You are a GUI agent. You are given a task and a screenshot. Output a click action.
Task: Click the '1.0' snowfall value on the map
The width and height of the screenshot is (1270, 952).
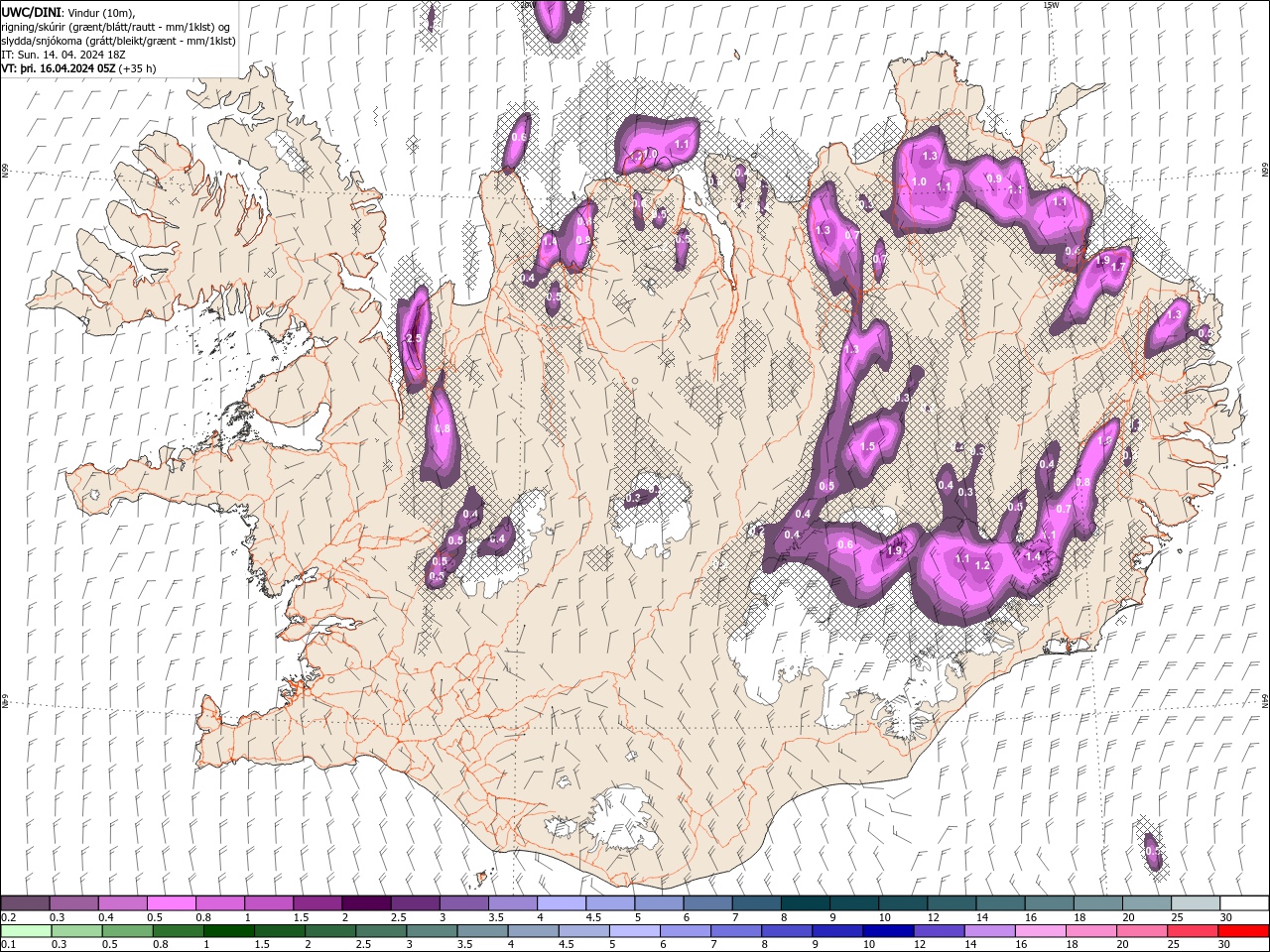[x=919, y=181]
